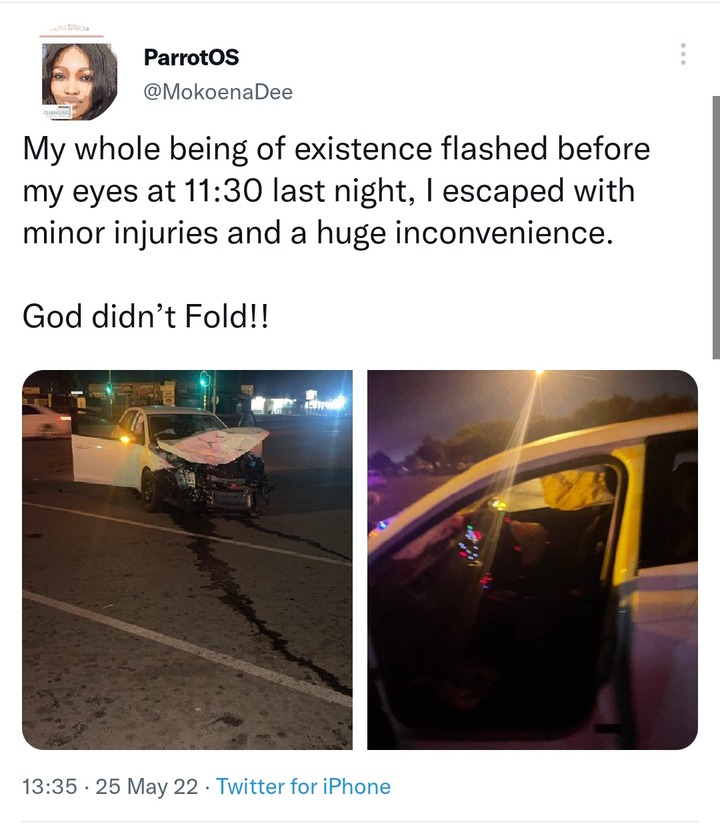
Task: Click the 13:35 · 25 May 22 timestamp
Action: [110, 787]
